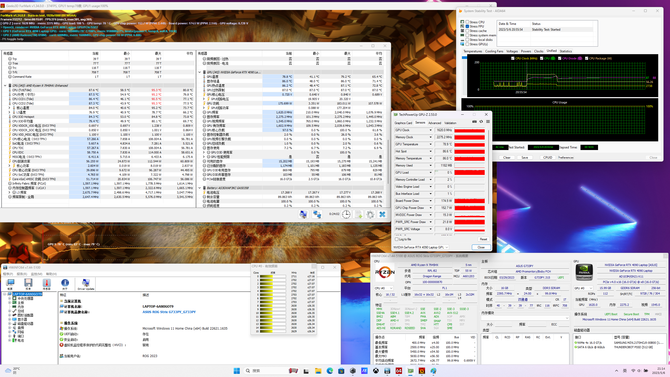This screenshot has height=377, width=670.
Task: Click GPU-Z Close button
Action: [x=481, y=247]
